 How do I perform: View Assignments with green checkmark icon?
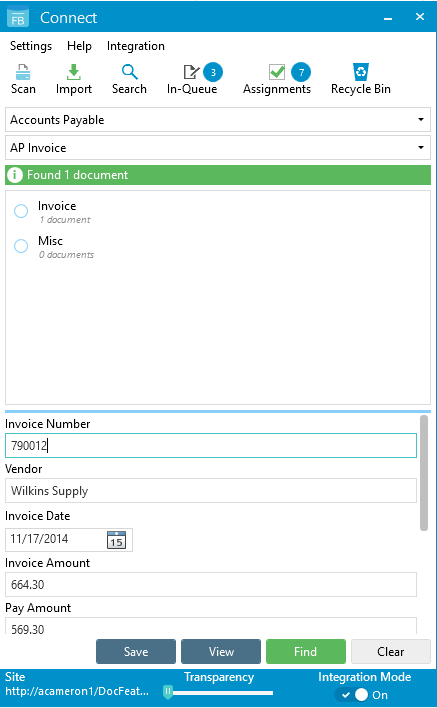tap(277, 79)
